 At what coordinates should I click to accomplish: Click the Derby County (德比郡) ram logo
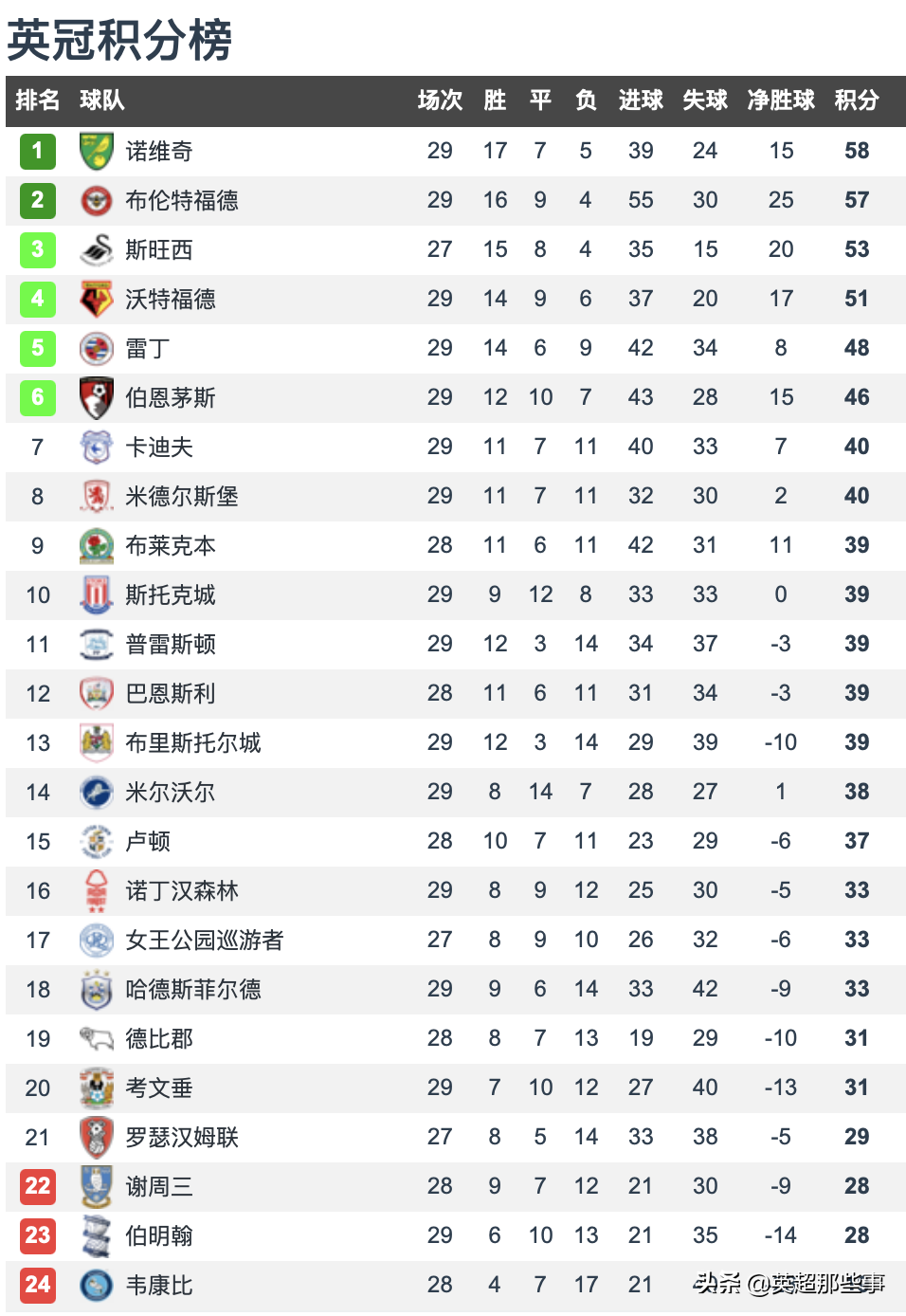96,1038
